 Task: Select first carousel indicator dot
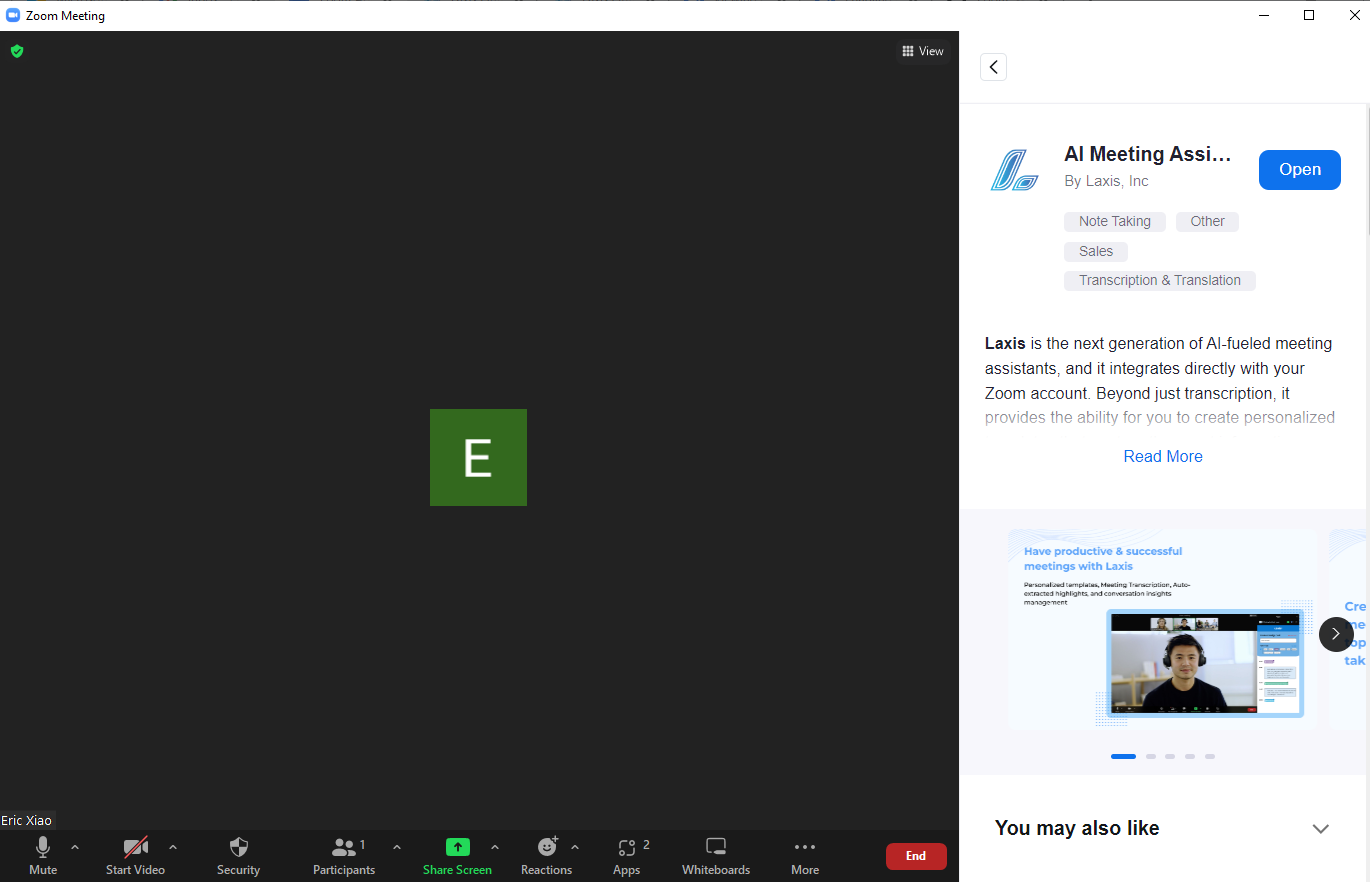1123,757
